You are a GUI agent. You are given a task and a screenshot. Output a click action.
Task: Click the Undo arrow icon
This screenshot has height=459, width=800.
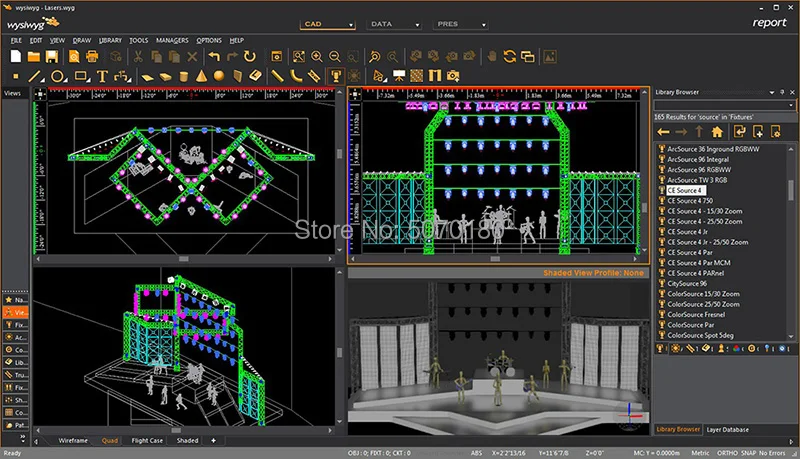[214, 57]
